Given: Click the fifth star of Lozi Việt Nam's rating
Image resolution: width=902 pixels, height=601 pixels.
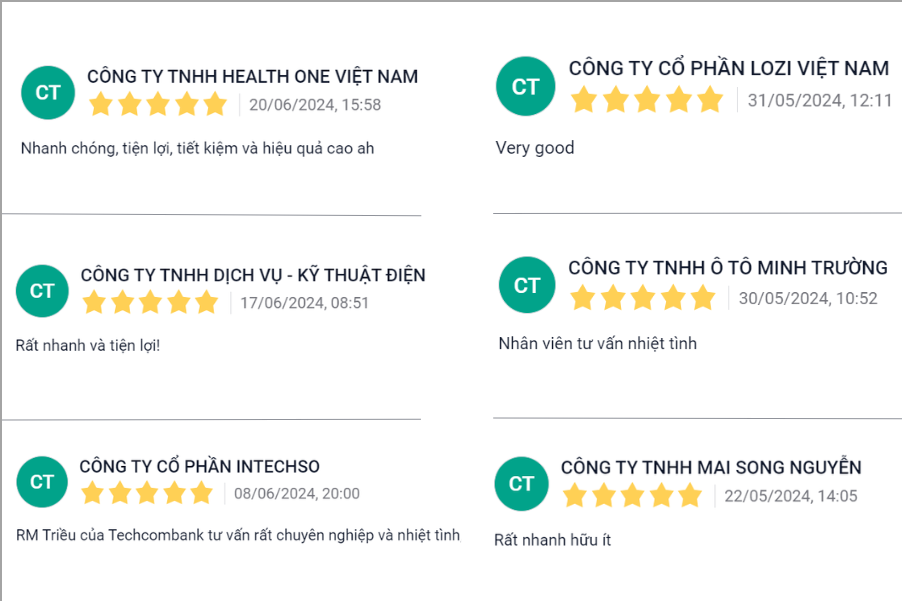Looking at the screenshot, I should point(710,99).
